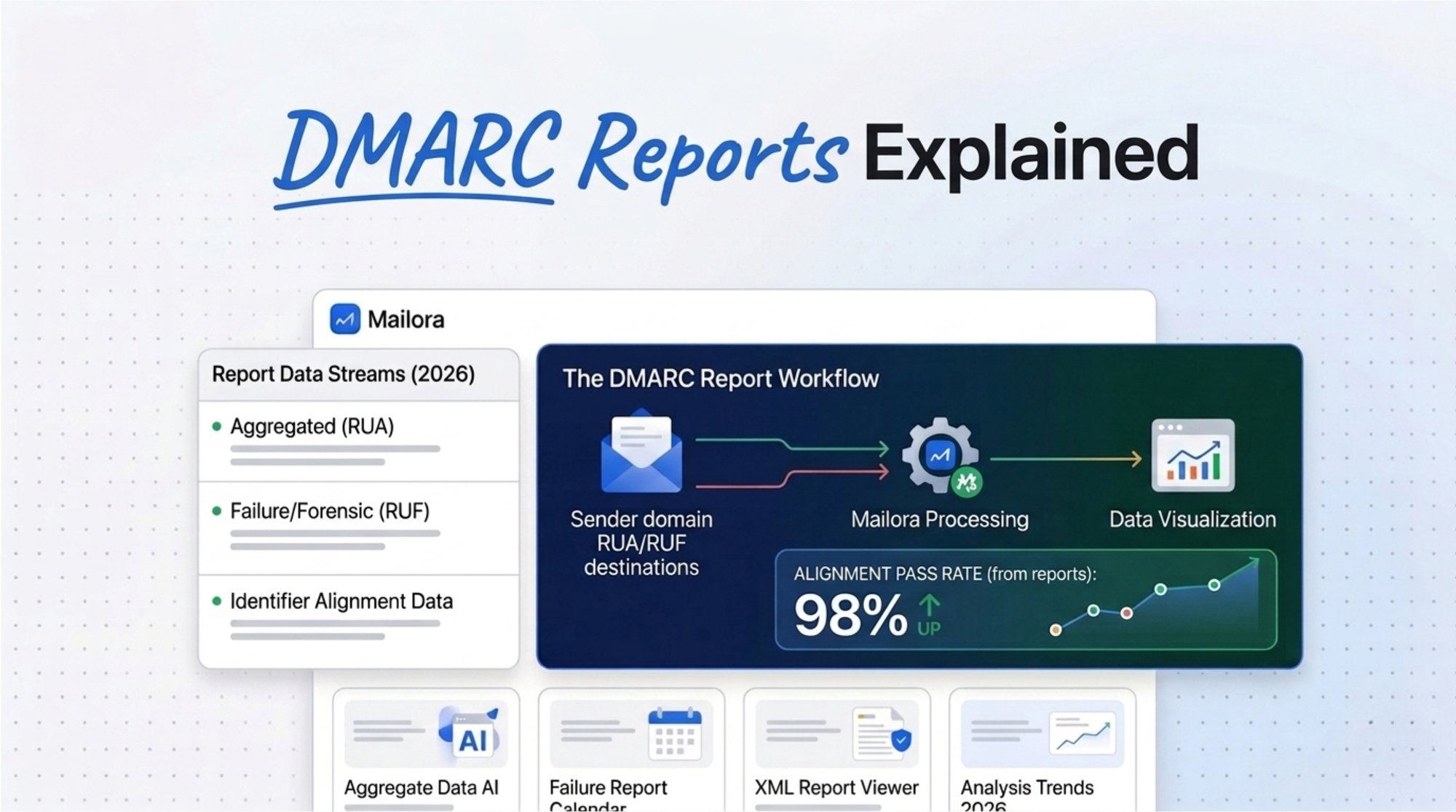Select the Identifier Alignment Data row

pos(359,621)
